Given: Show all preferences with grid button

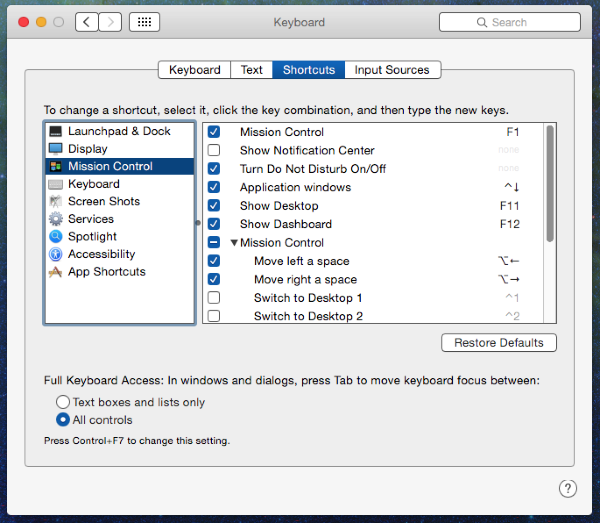Looking at the screenshot, I should [144, 22].
